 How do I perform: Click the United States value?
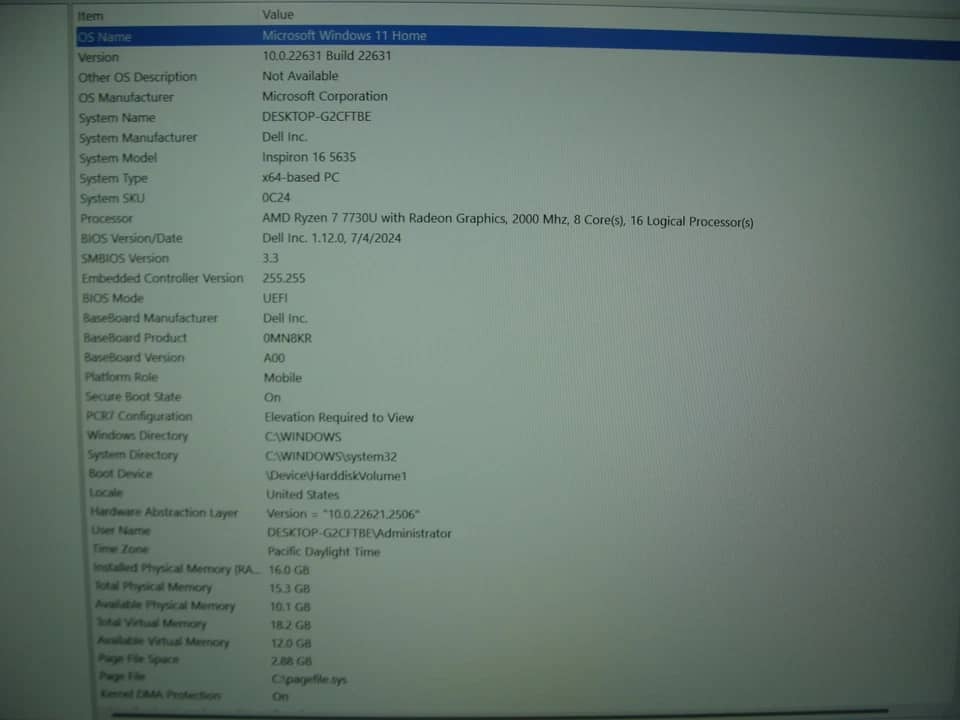point(302,495)
